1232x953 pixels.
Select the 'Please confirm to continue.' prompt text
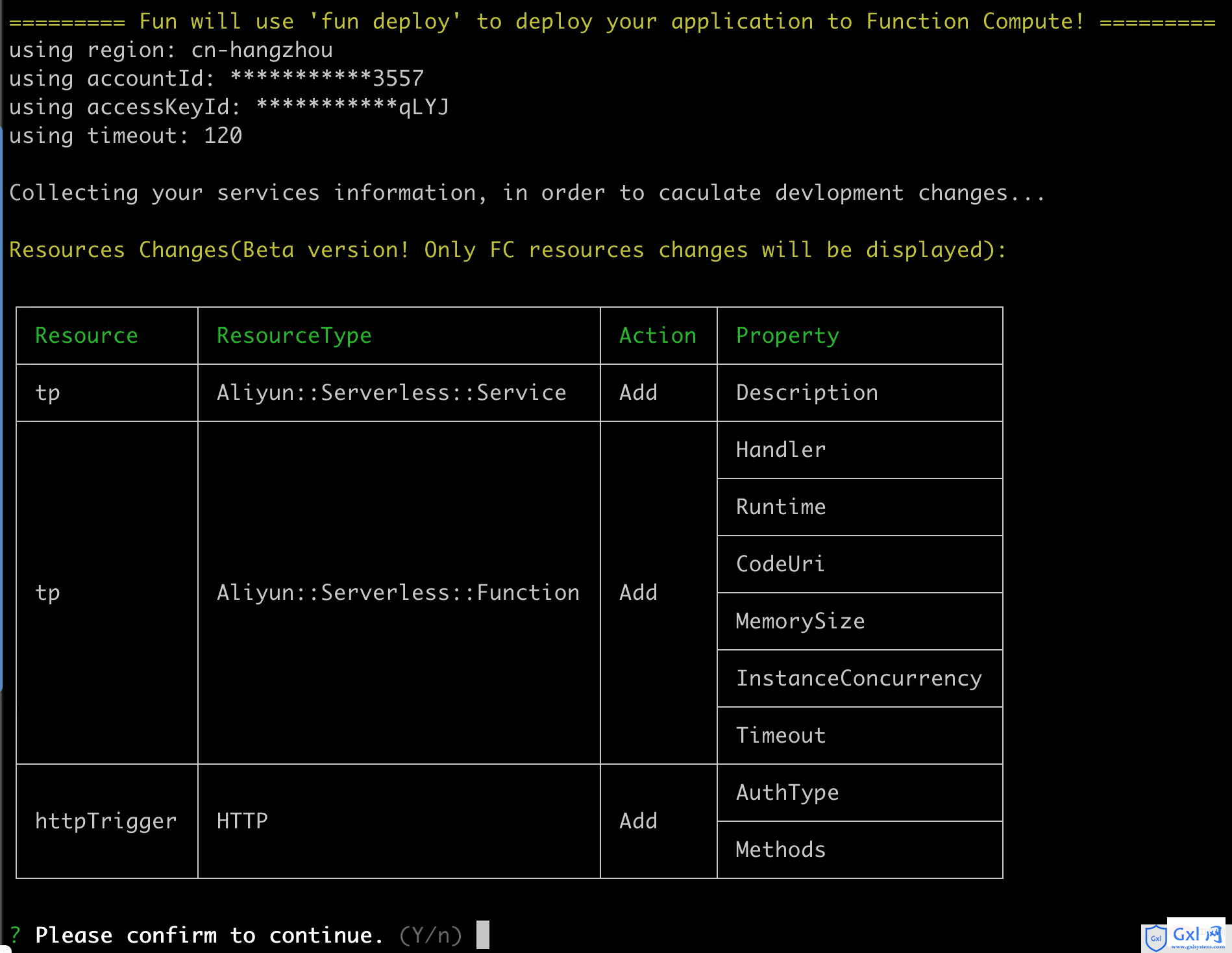click(209, 935)
